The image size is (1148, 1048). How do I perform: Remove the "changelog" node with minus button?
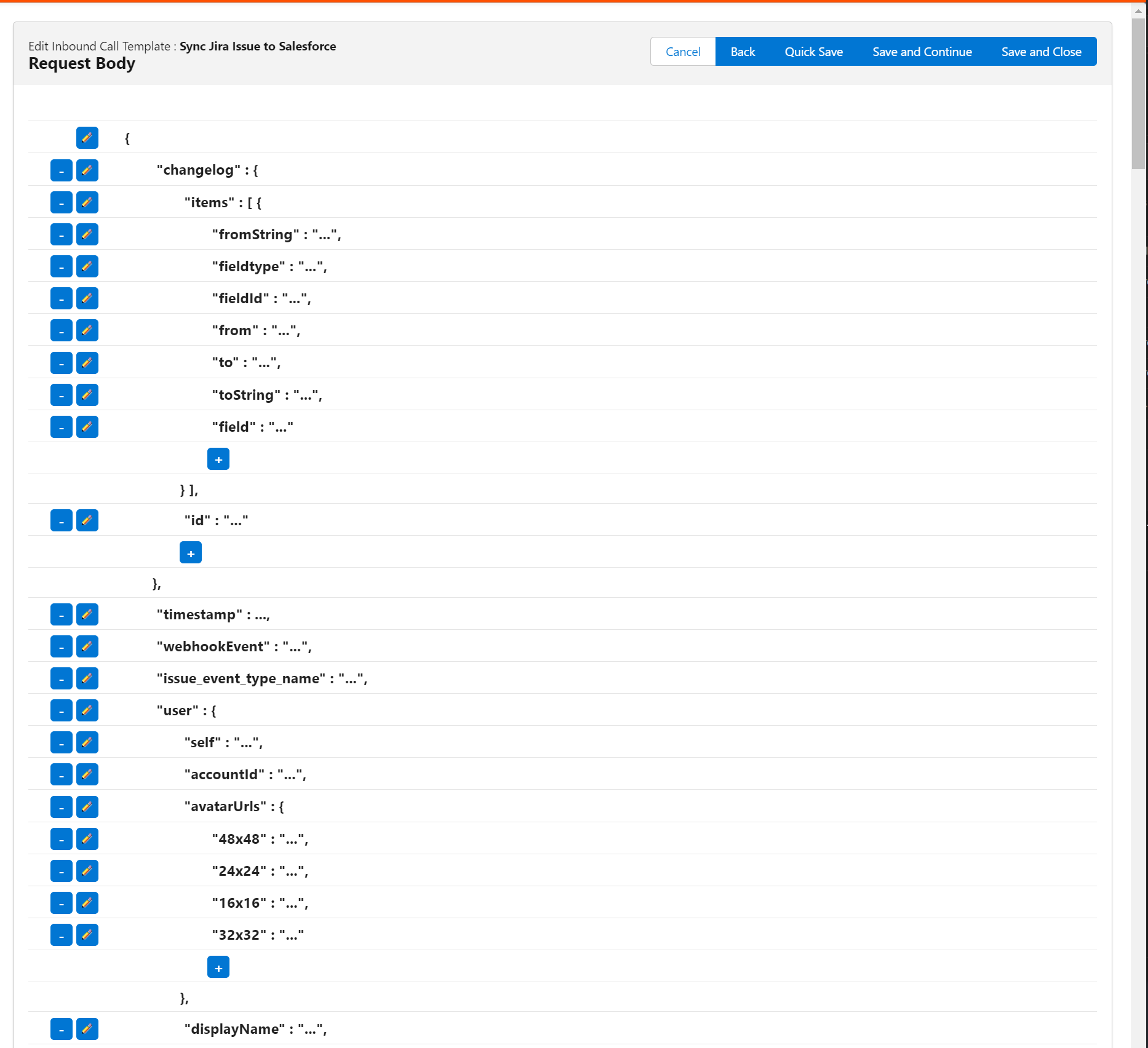click(x=62, y=170)
